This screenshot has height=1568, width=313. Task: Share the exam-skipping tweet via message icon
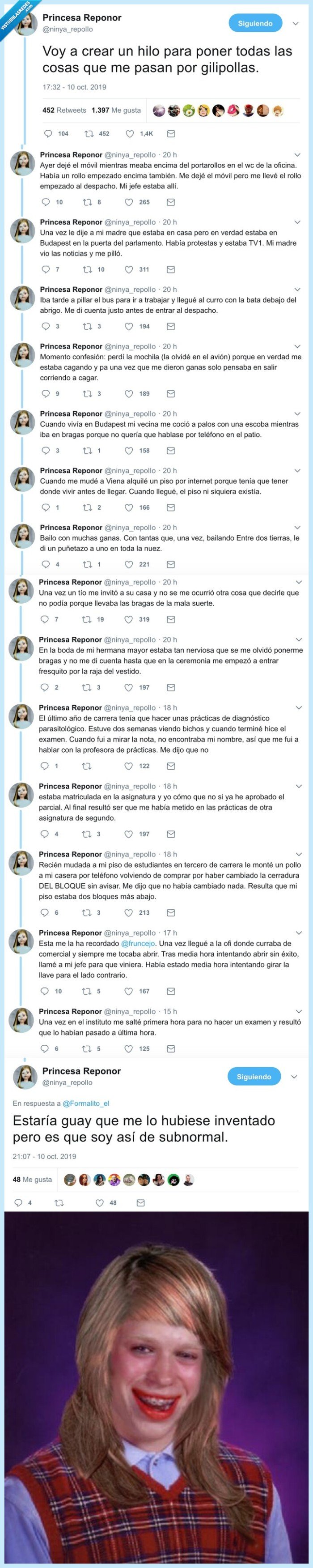click(171, 1048)
